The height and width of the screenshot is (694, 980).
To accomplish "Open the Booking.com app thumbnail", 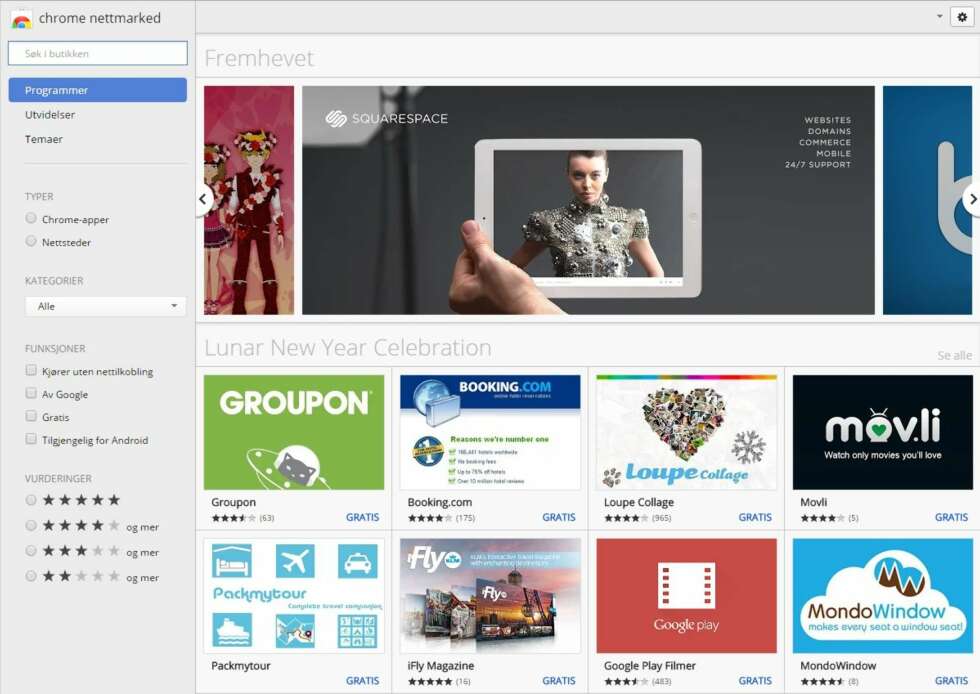I will pos(490,432).
